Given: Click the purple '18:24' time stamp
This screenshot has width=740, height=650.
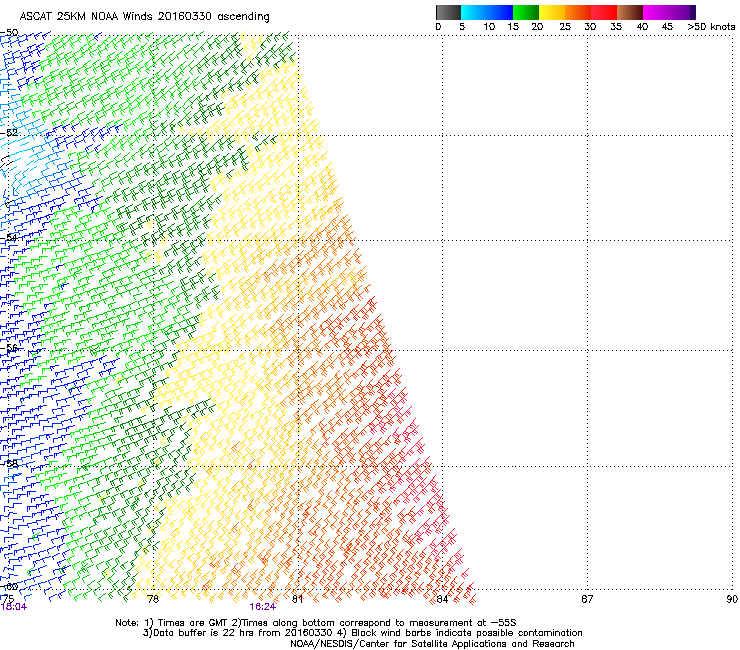Looking at the screenshot, I should [262, 607].
